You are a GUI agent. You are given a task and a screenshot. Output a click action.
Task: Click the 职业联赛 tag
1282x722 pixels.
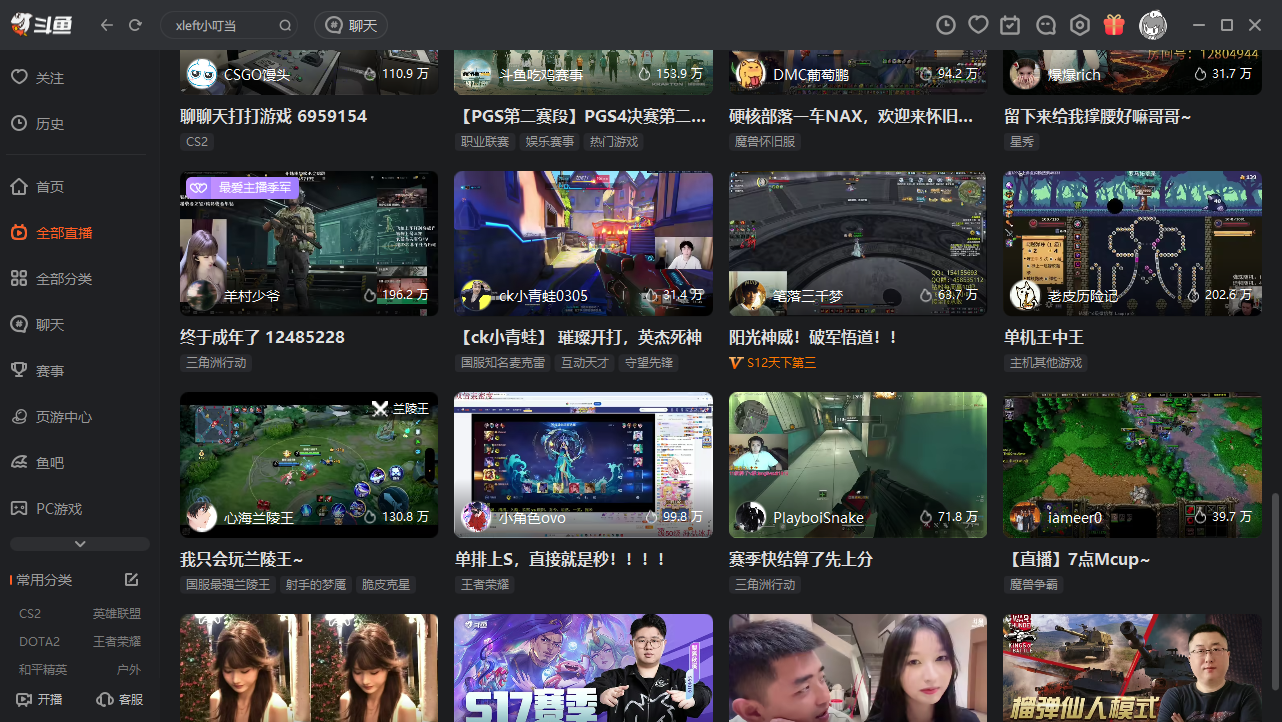485,142
